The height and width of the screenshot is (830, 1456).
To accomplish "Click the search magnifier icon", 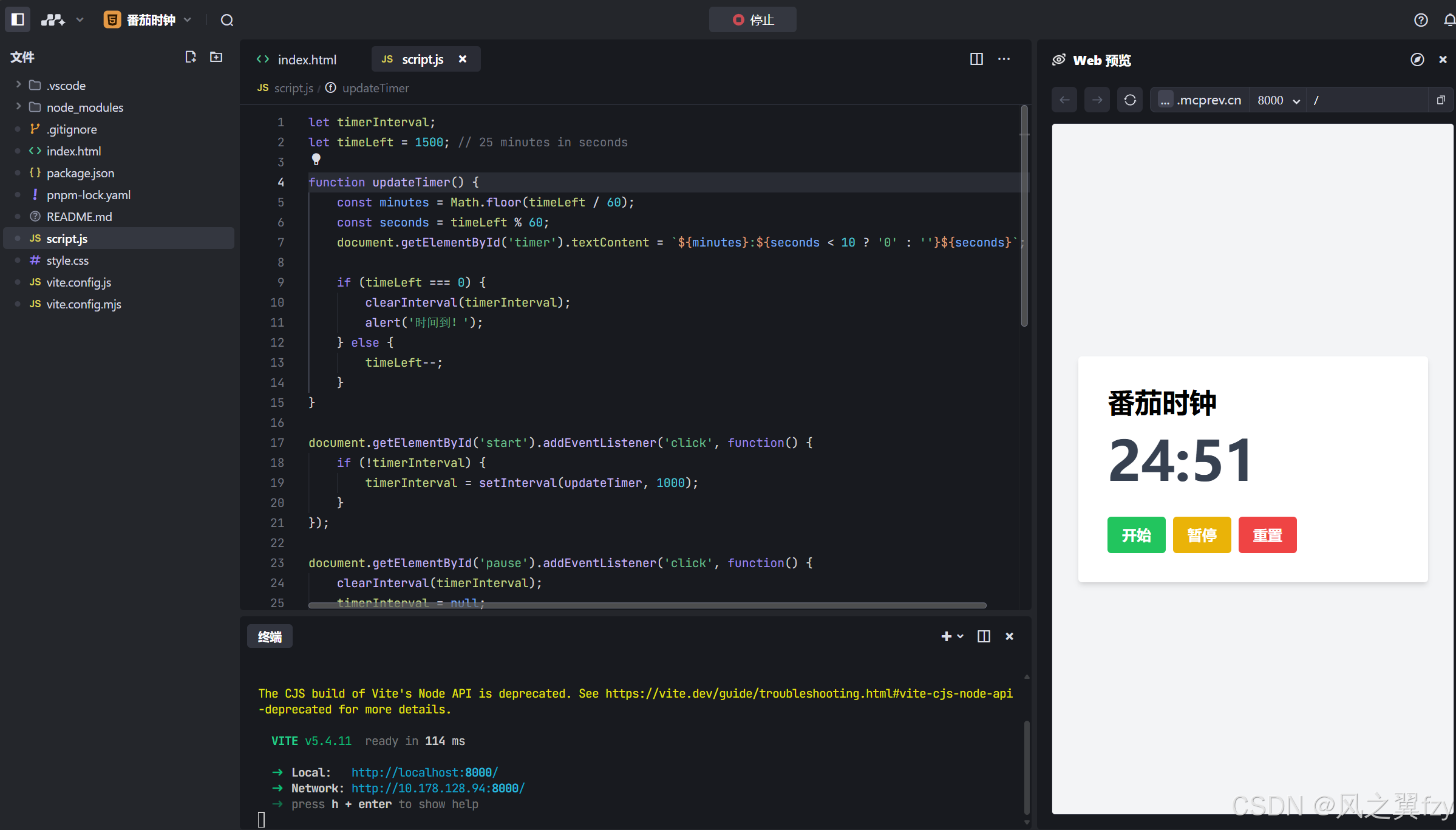I will tap(227, 20).
